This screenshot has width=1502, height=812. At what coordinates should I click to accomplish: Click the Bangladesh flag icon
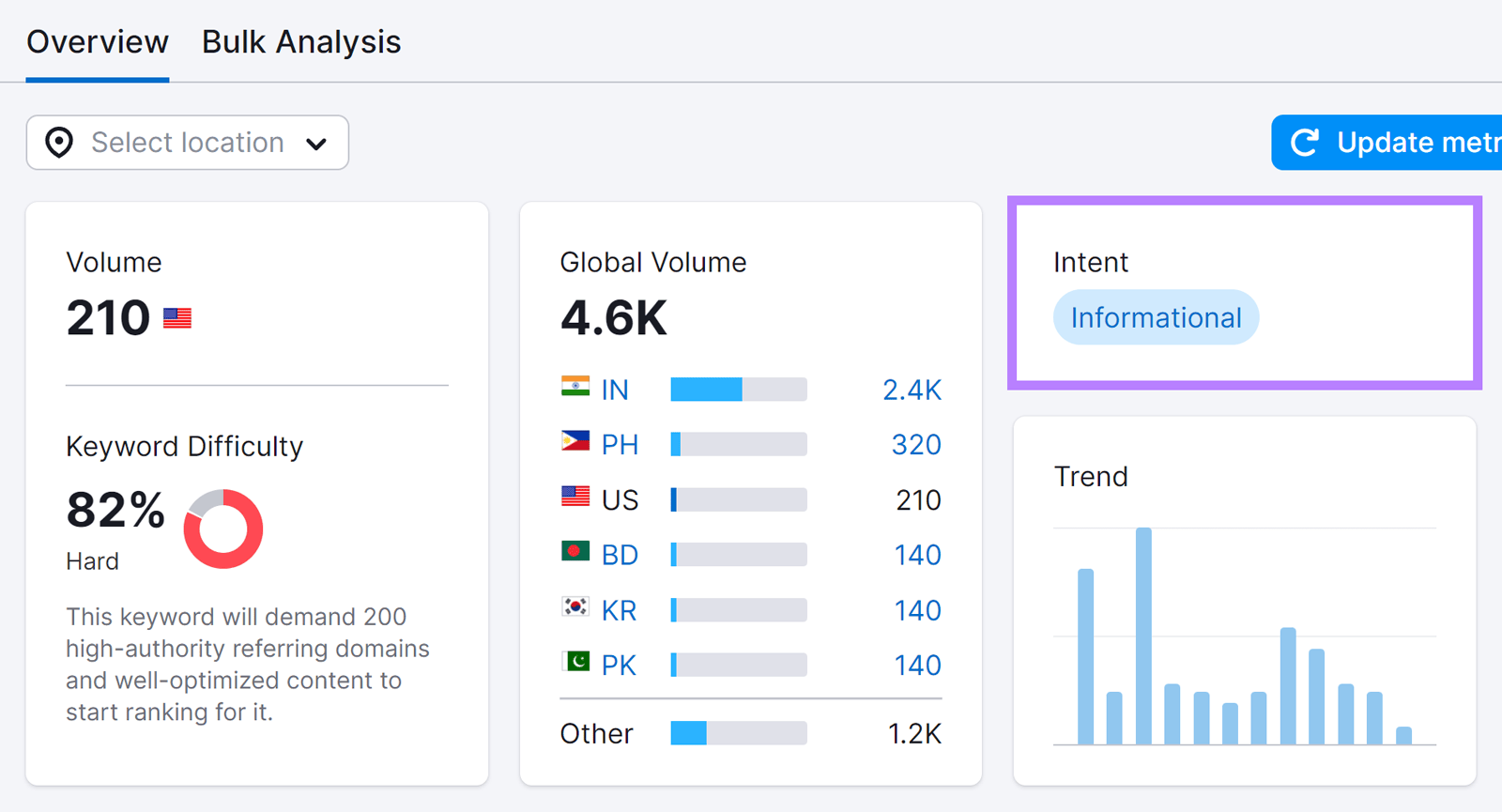coord(575,551)
